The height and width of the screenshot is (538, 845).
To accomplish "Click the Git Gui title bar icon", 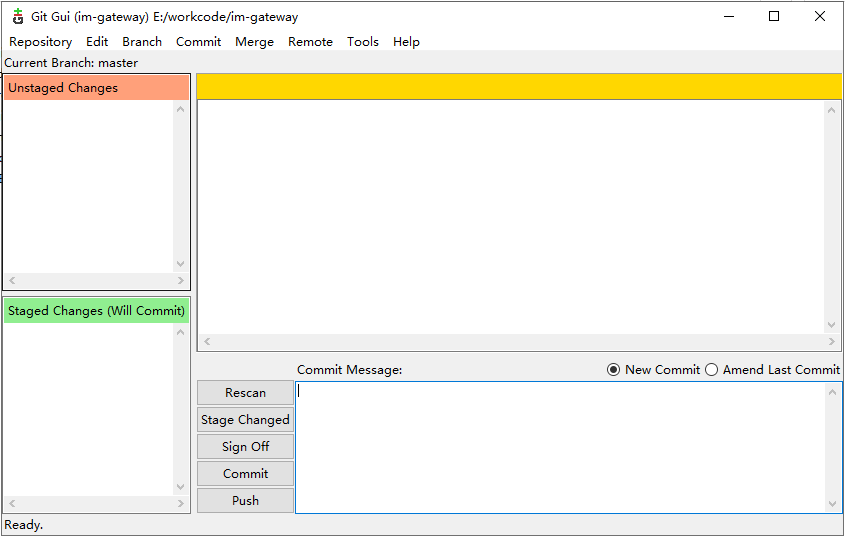I will pyautogui.click(x=17, y=16).
